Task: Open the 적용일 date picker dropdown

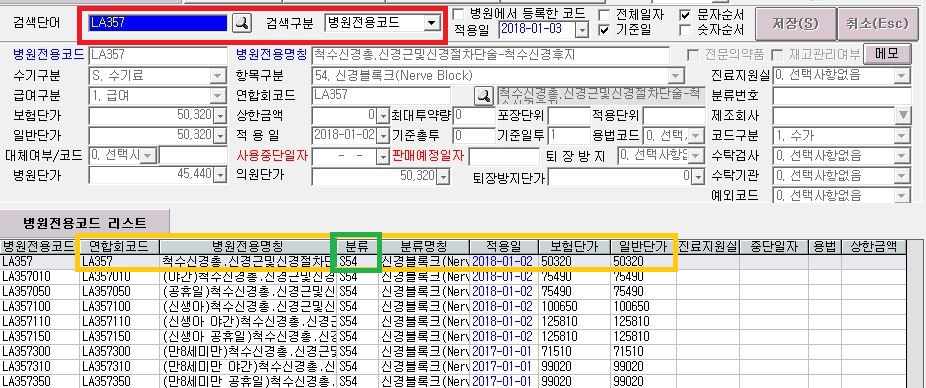Action: point(582,29)
